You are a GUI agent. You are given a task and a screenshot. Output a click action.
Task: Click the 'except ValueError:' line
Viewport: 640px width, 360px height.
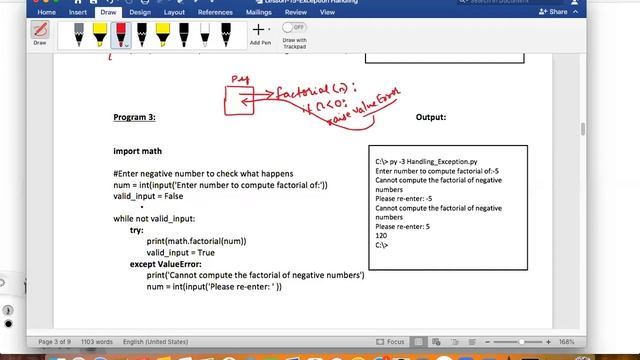pyautogui.click(x=166, y=264)
